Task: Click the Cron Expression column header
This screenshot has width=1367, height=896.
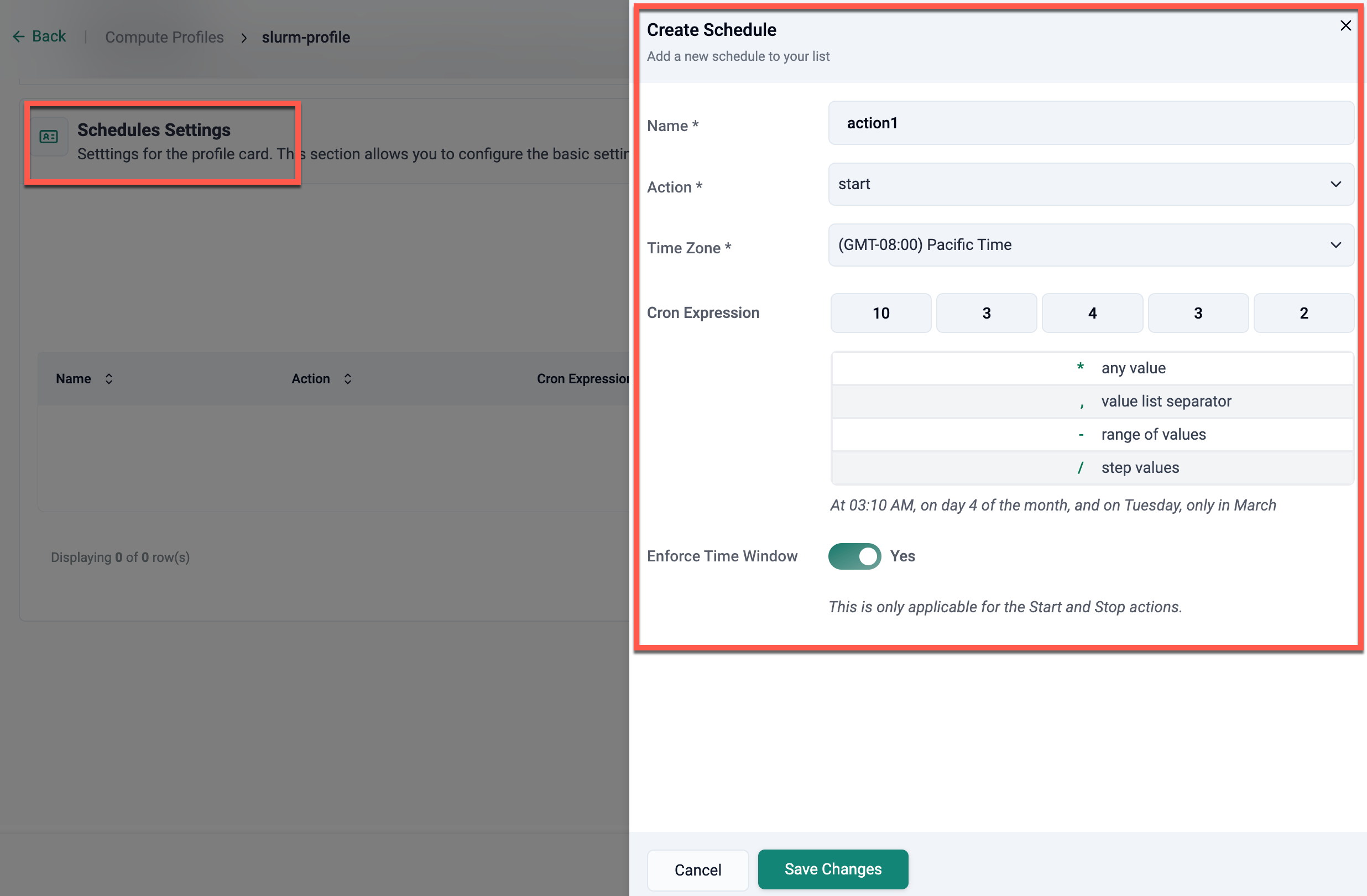Action: click(x=582, y=379)
